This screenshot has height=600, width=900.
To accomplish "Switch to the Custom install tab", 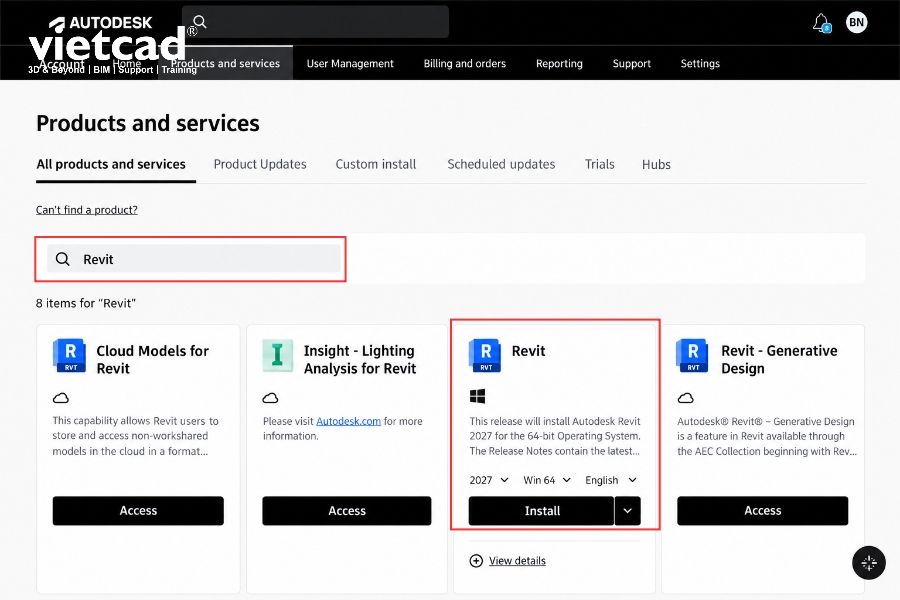I will pyautogui.click(x=376, y=164).
